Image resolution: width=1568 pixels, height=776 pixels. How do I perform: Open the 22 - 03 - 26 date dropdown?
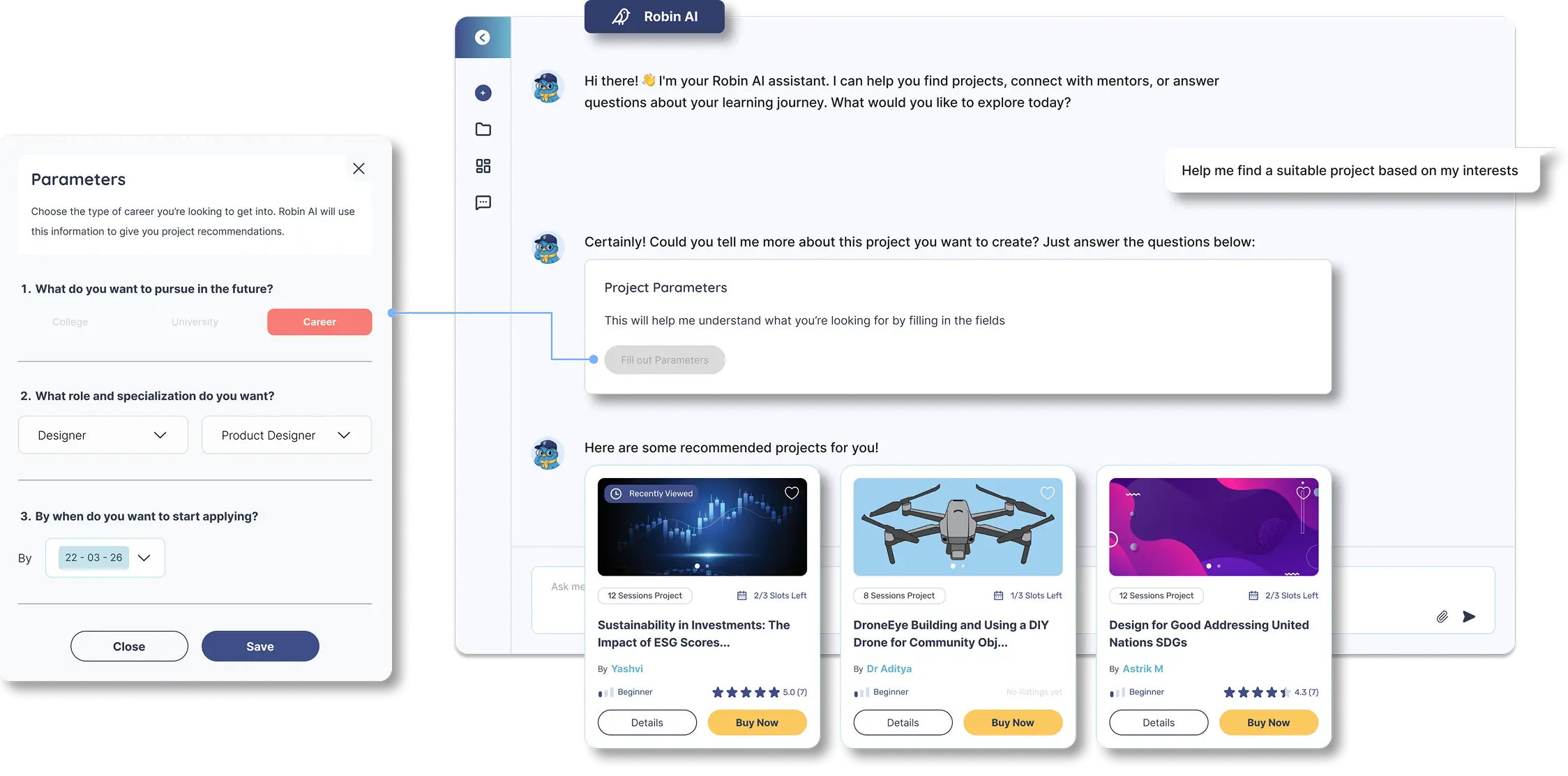105,558
